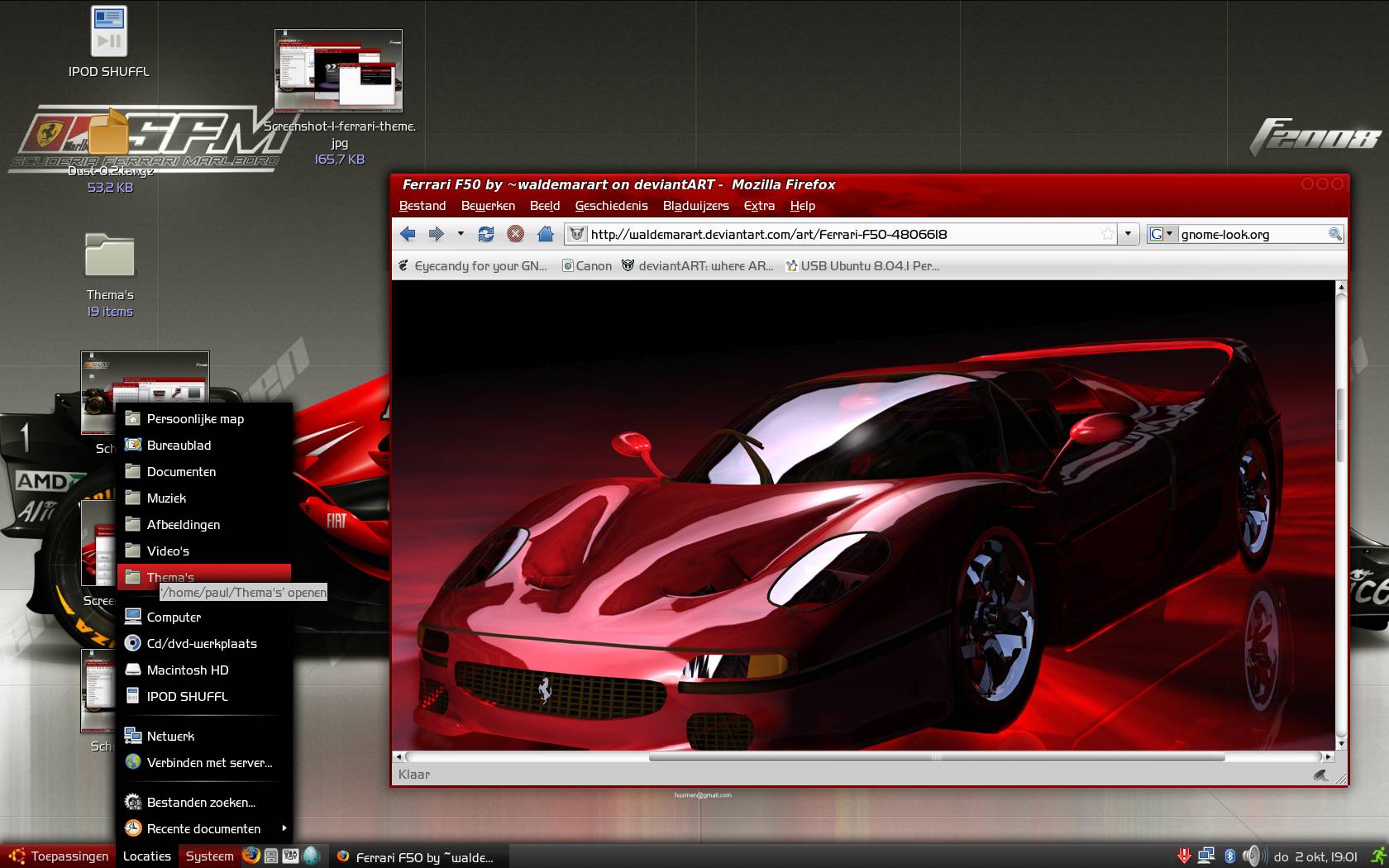The width and height of the screenshot is (1389, 868).
Task: Open the Geschiedenis menu
Action: pyautogui.click(x=611, y=206)
